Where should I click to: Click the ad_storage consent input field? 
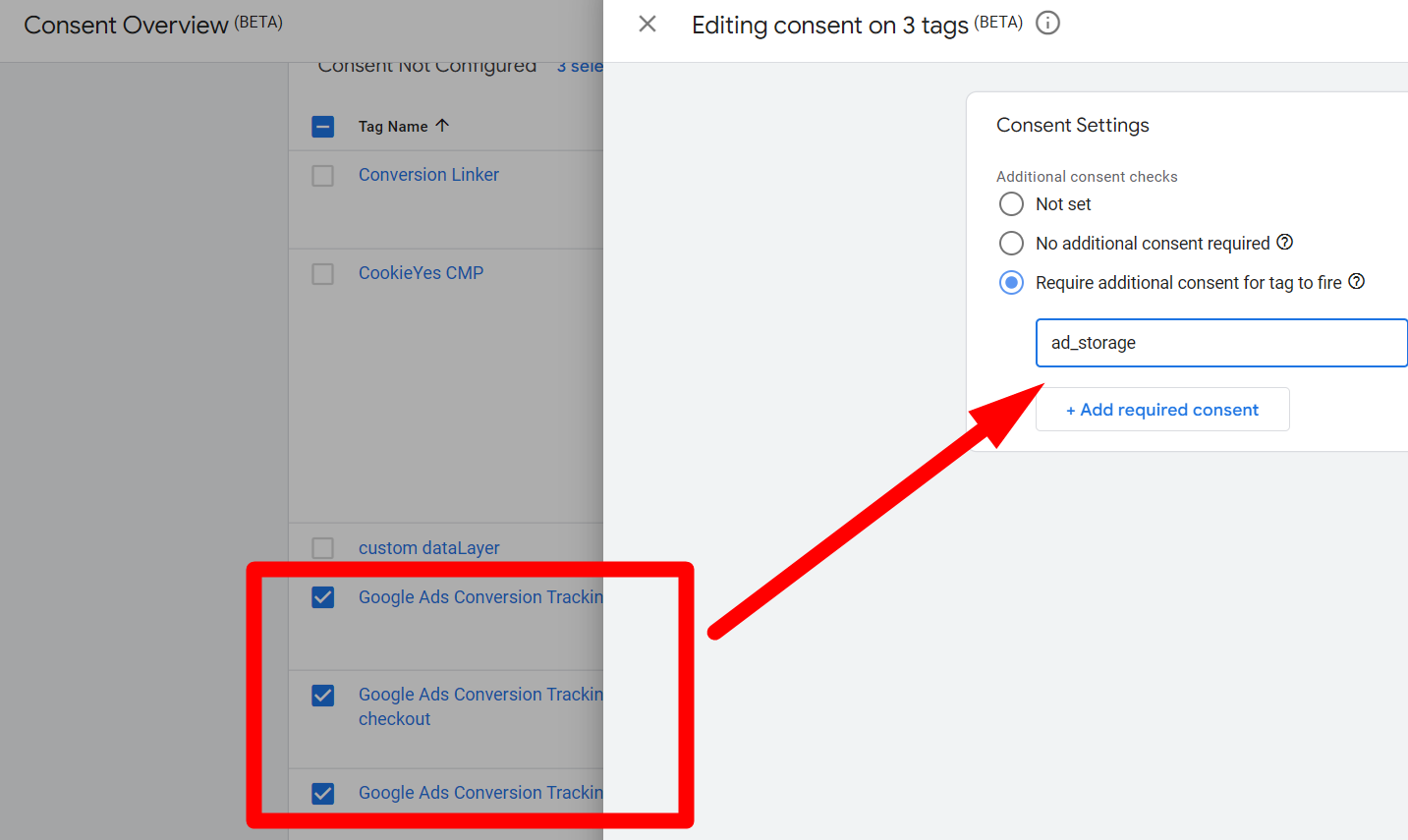(x=1220, y=343)
